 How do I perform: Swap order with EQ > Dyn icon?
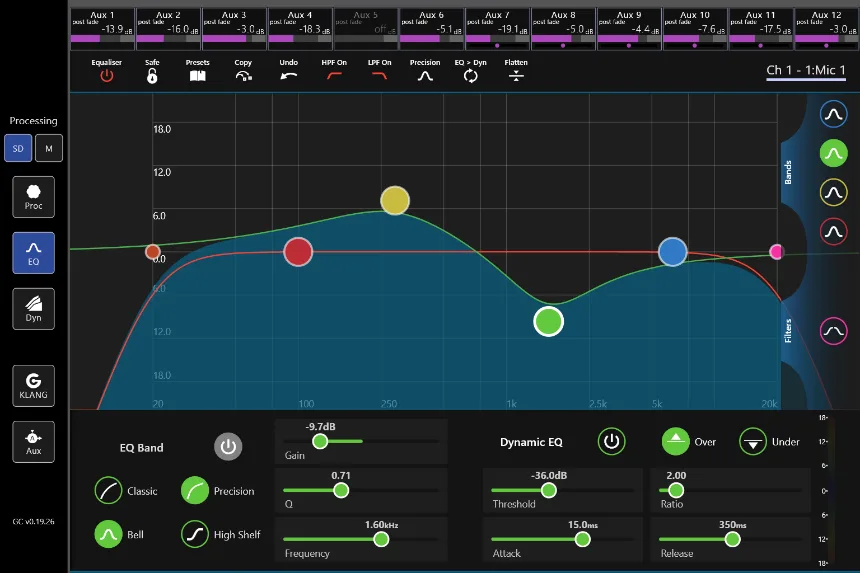471,76
